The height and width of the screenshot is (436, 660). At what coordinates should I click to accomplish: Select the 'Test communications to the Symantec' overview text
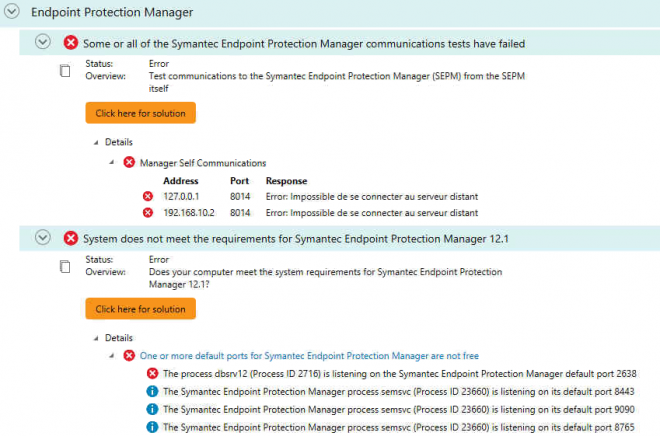[x=337, y=82]
